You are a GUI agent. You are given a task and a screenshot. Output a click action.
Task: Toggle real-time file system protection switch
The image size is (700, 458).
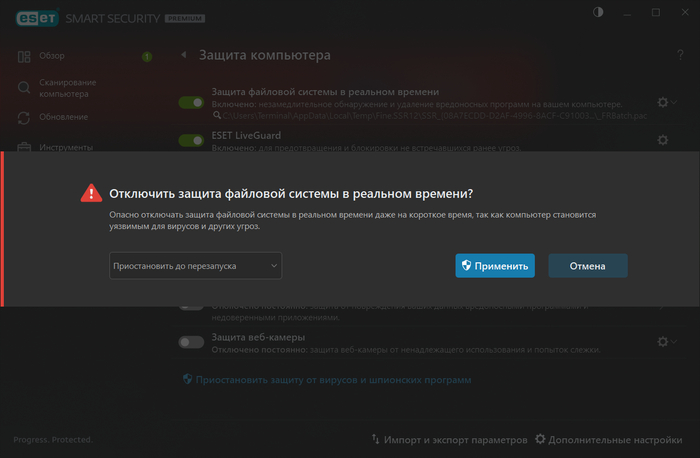tap(191, 102)
